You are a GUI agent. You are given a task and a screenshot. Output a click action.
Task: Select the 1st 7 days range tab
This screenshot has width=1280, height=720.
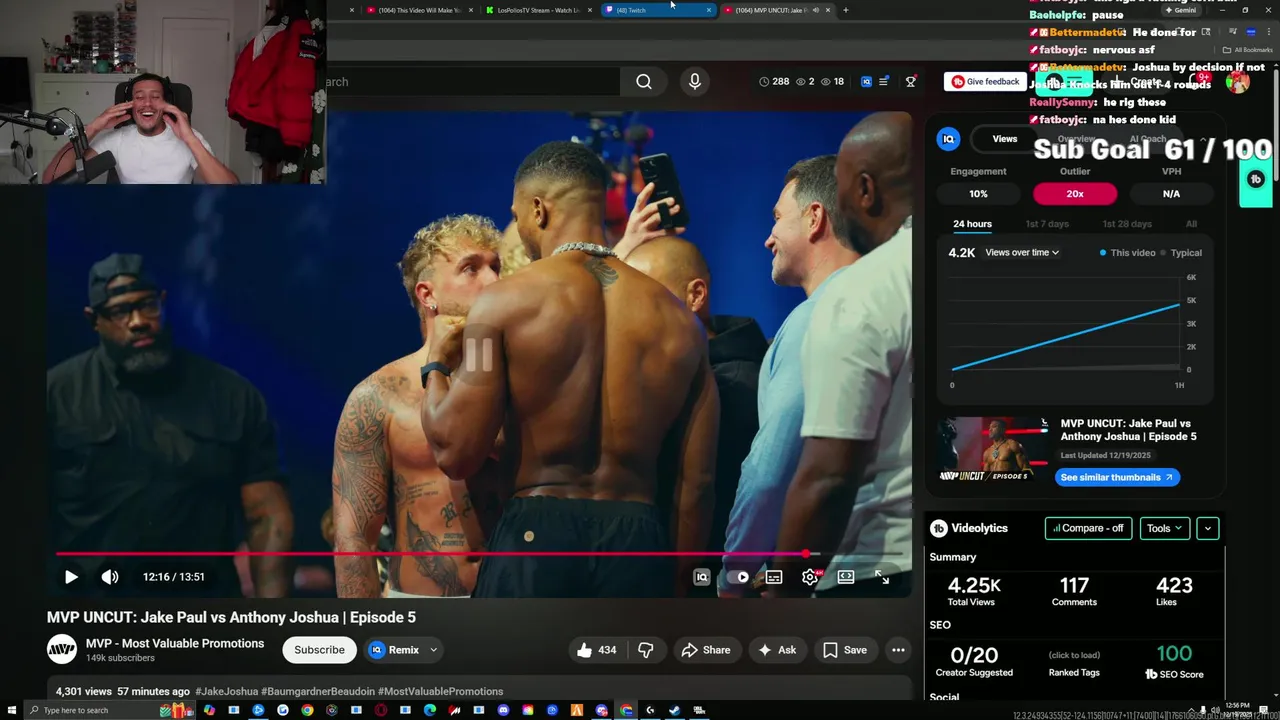1047,224
